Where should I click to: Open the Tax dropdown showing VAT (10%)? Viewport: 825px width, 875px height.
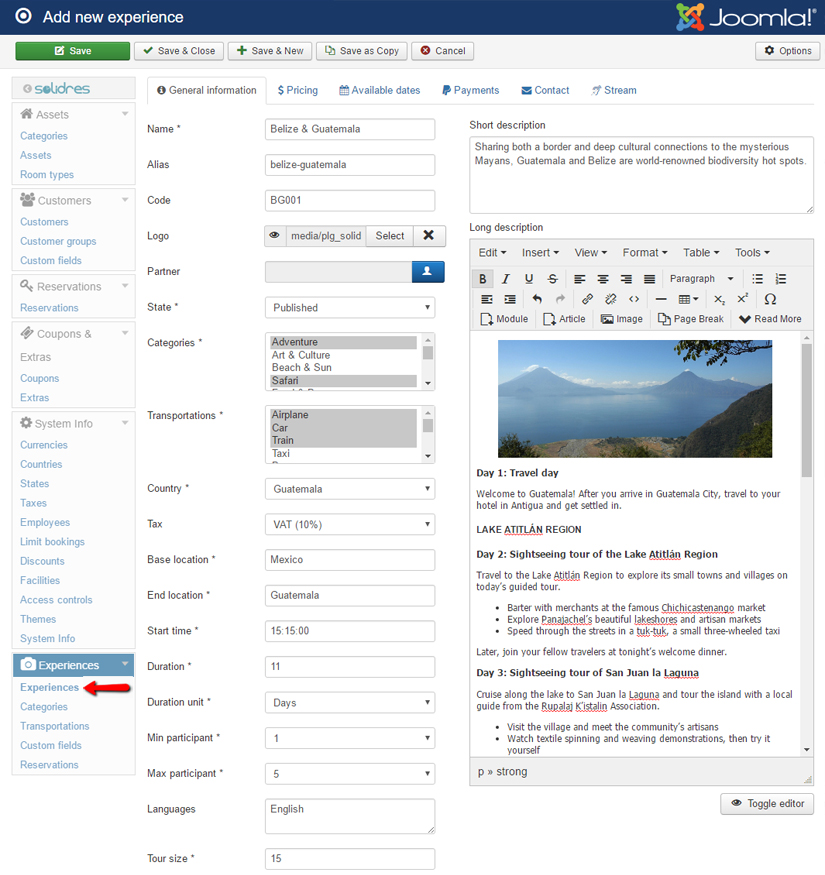click(349, 523)
